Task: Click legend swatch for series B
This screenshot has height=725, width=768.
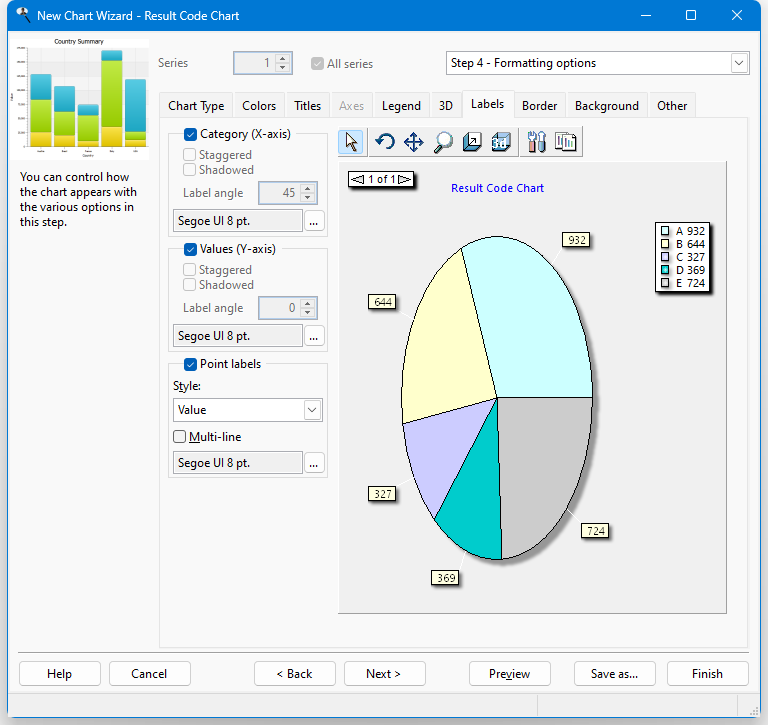Action: pos(665,244)
